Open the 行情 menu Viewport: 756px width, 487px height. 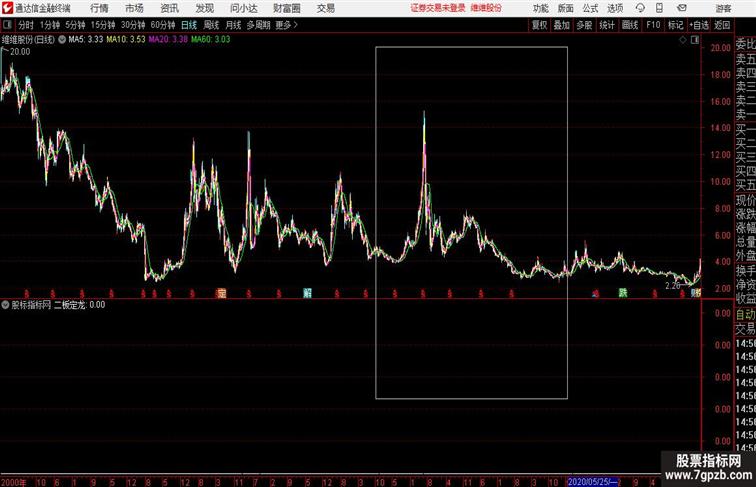[x=99, y=8]
